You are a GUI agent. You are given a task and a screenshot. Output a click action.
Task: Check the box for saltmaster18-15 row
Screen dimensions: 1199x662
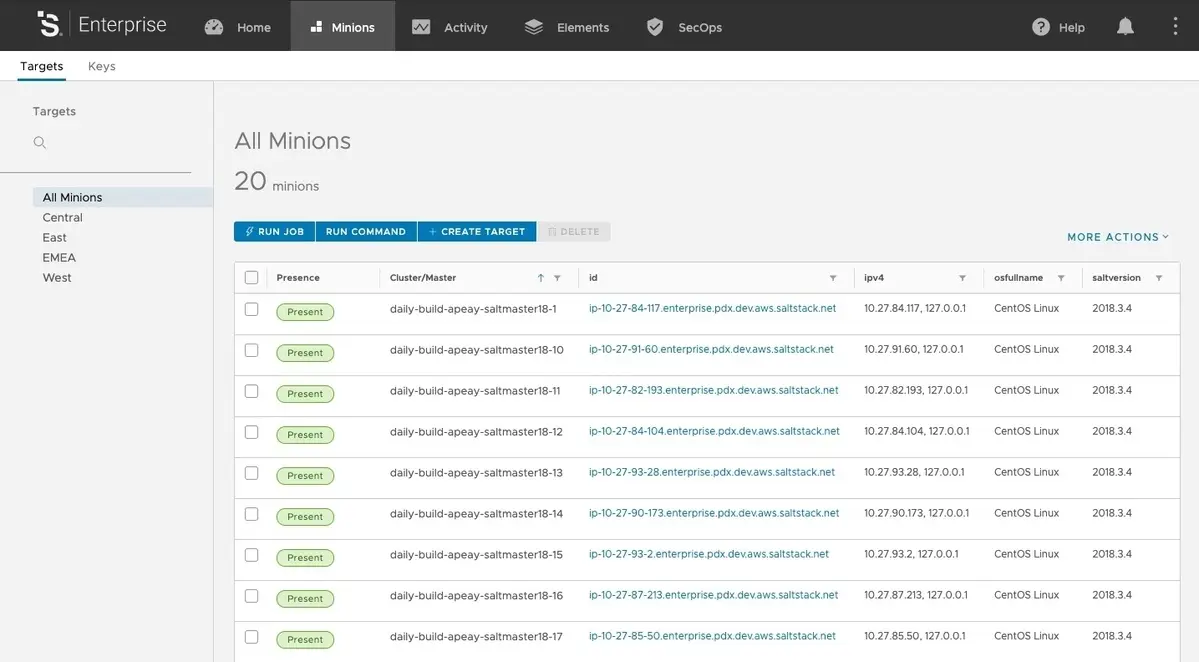coord(252,555)
